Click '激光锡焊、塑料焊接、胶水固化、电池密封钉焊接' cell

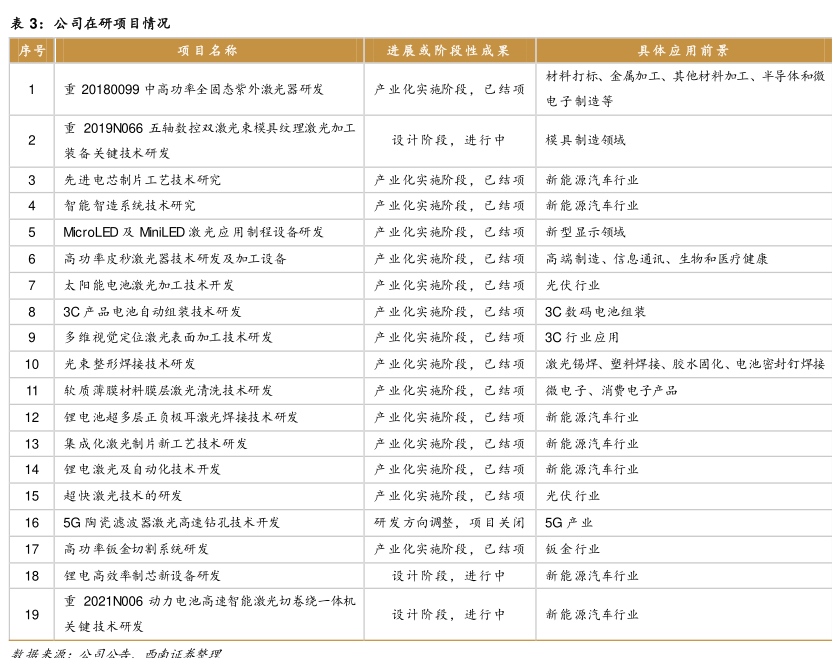pos(685,363)
